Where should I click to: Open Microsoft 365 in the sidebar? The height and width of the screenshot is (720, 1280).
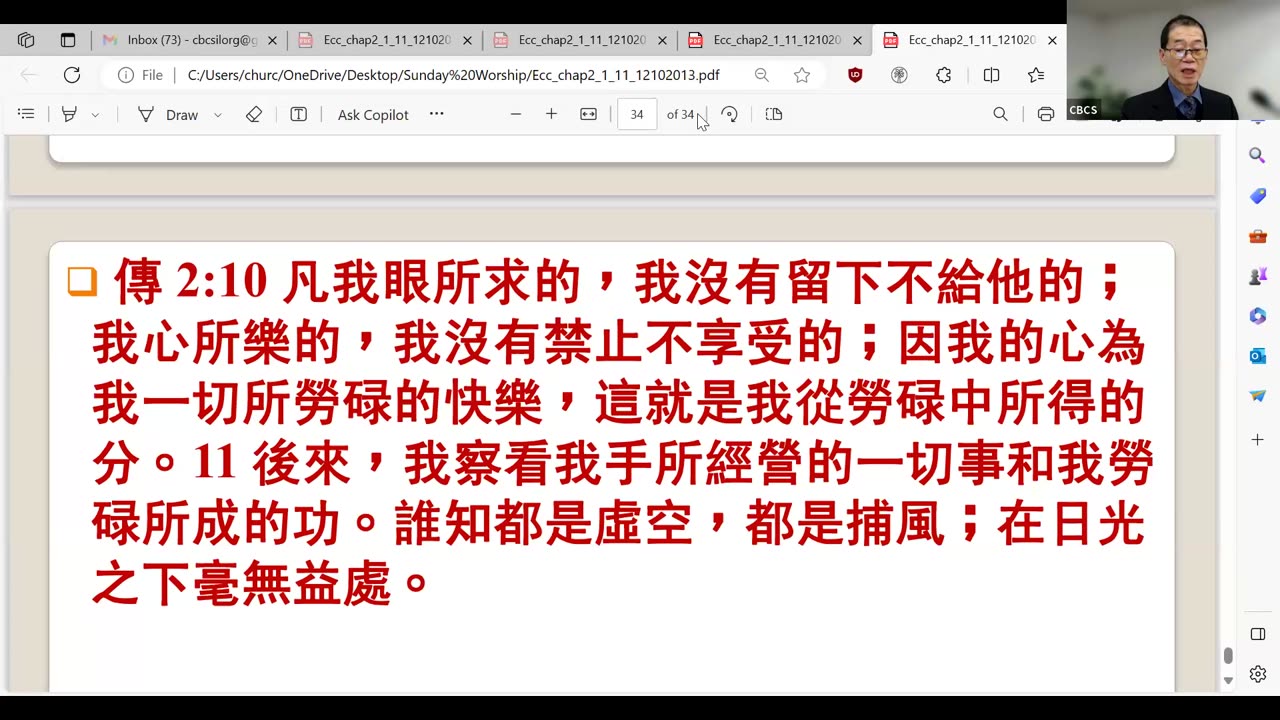[x=1258, y=316]
